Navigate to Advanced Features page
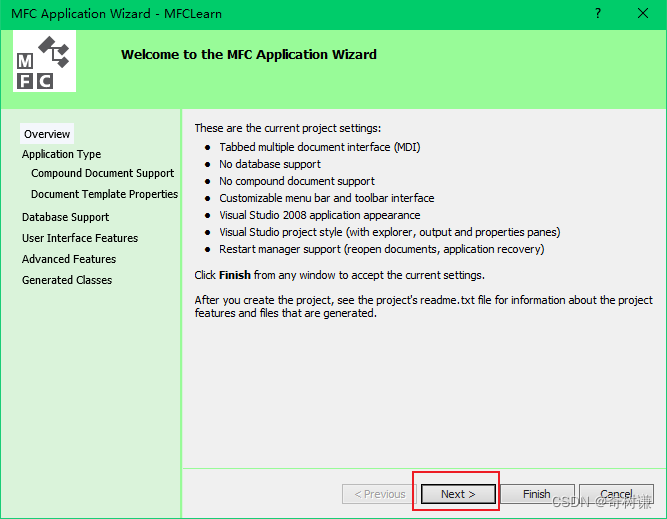Viewport: 667px width, 519px height. click(x=69, y=259)
